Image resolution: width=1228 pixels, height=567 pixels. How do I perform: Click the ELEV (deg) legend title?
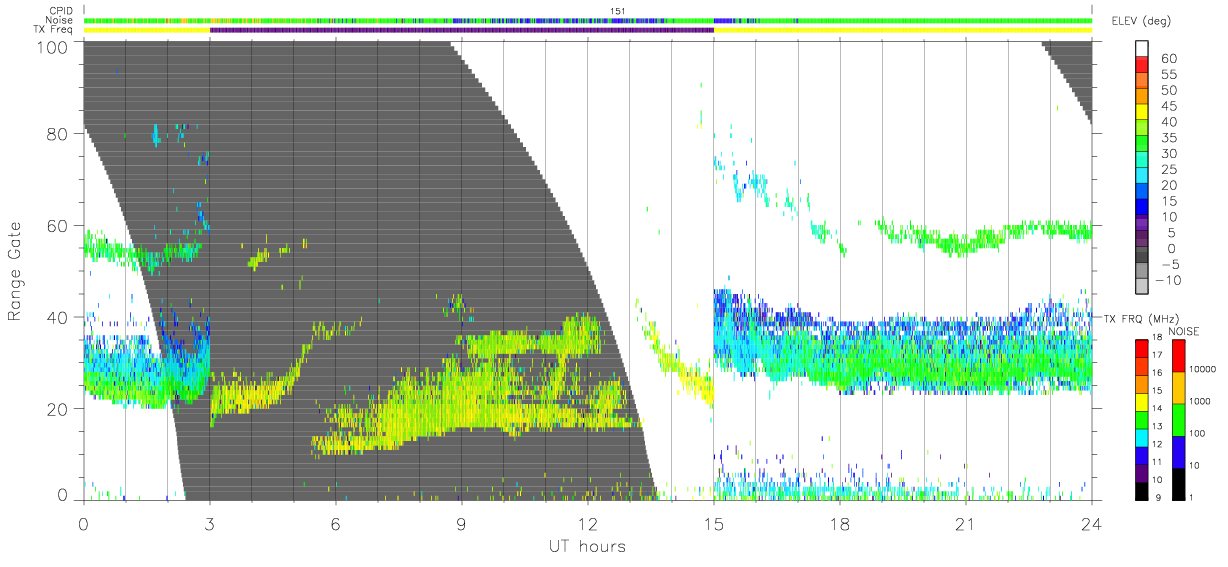pos(1141,22)
